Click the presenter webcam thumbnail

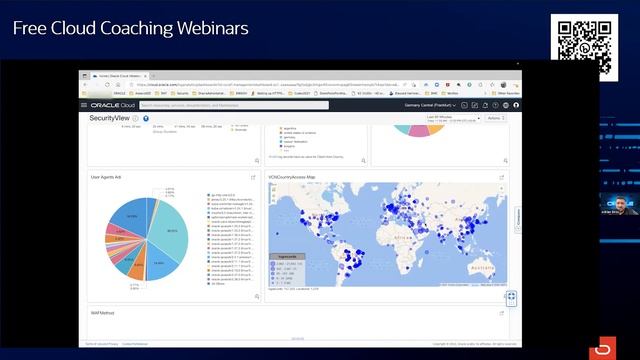click(619, 204)
